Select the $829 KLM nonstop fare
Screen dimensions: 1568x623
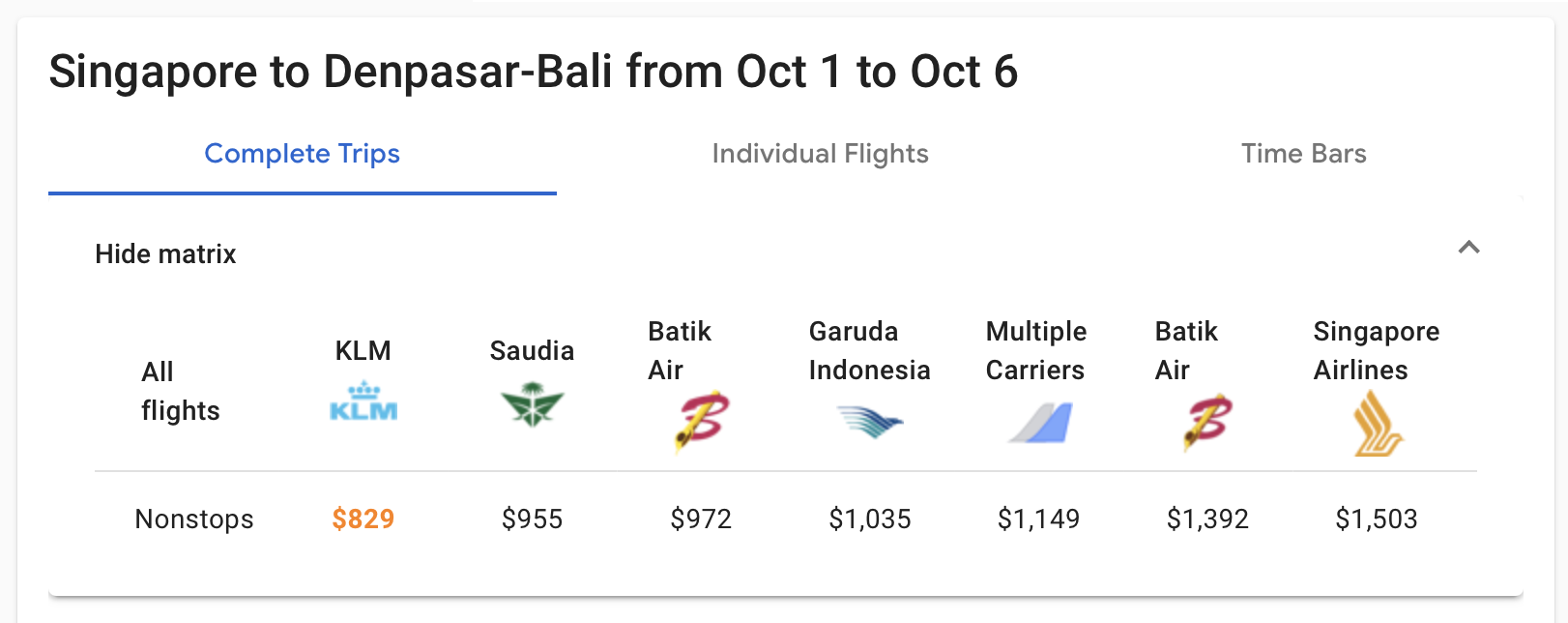pos(363,519)
